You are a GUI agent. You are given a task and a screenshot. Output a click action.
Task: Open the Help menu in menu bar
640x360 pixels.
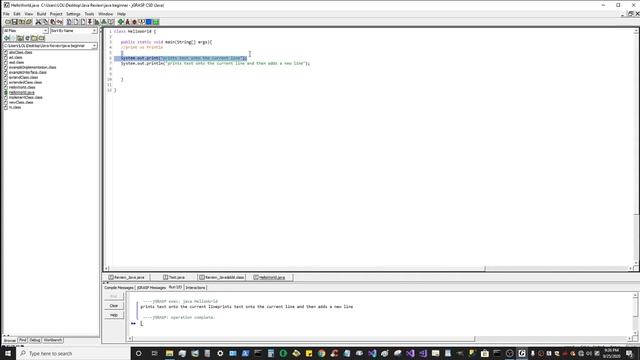coord(121,14)
